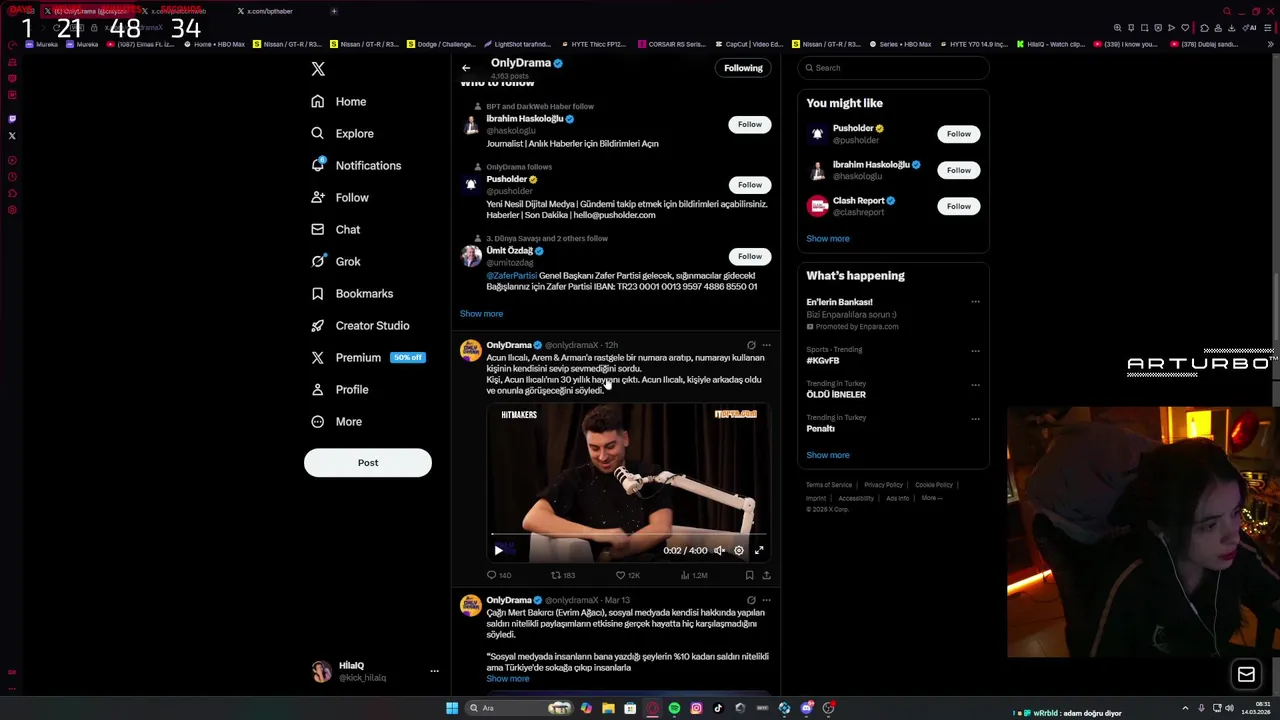Open options for the #KGvFB trend
1280x720 pixels.
click(975, 351)
